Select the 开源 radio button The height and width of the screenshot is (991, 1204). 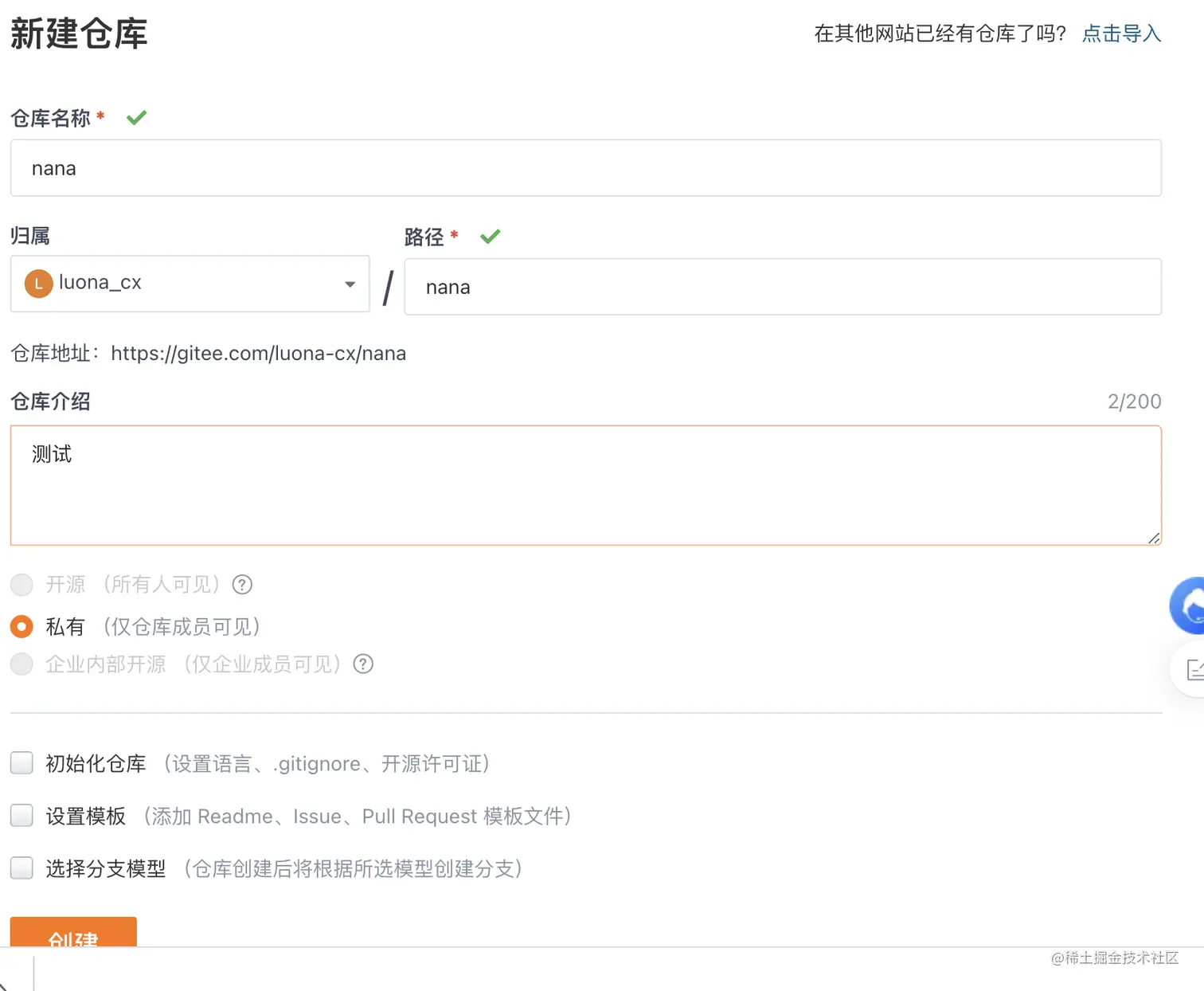tap(21, 585)
